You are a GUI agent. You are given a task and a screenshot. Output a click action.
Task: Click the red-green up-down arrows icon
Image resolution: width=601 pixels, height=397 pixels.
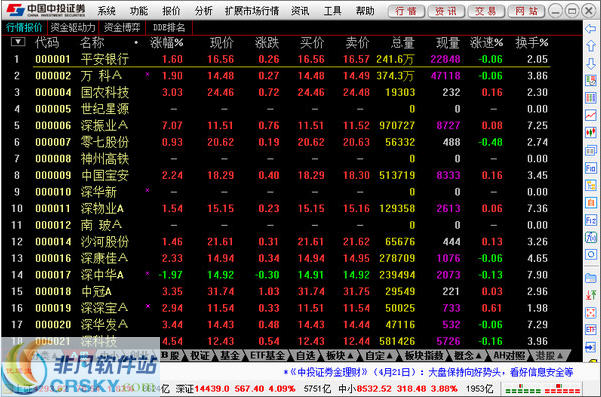(x=591, y=295)
